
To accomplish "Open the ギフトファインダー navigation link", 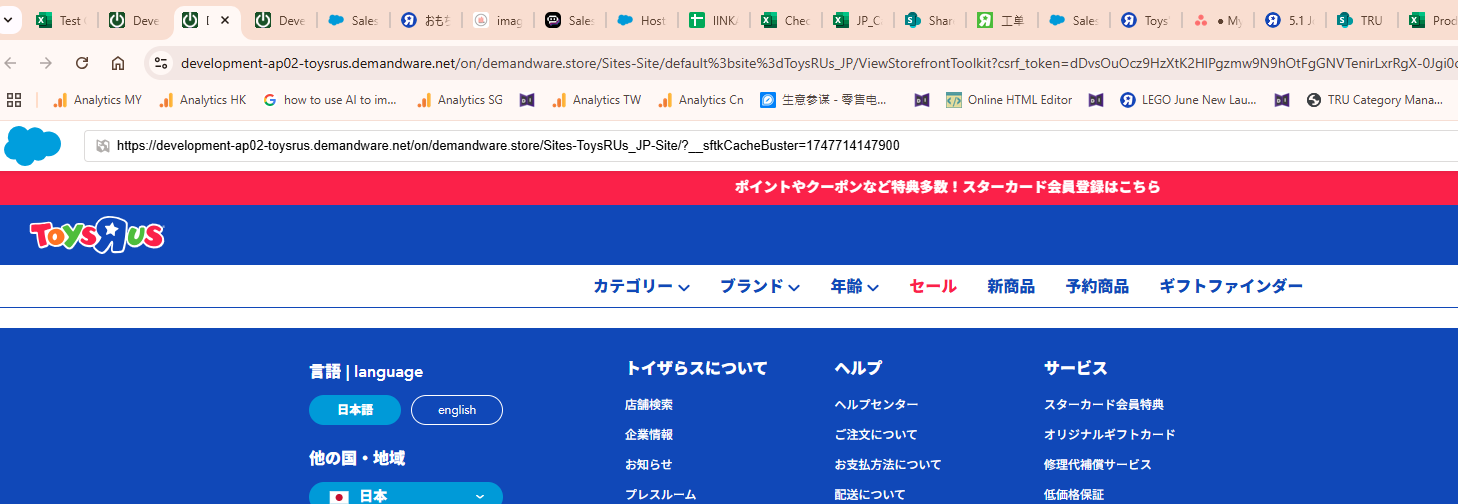I will pyautogui.click(x=1231, y=286).
